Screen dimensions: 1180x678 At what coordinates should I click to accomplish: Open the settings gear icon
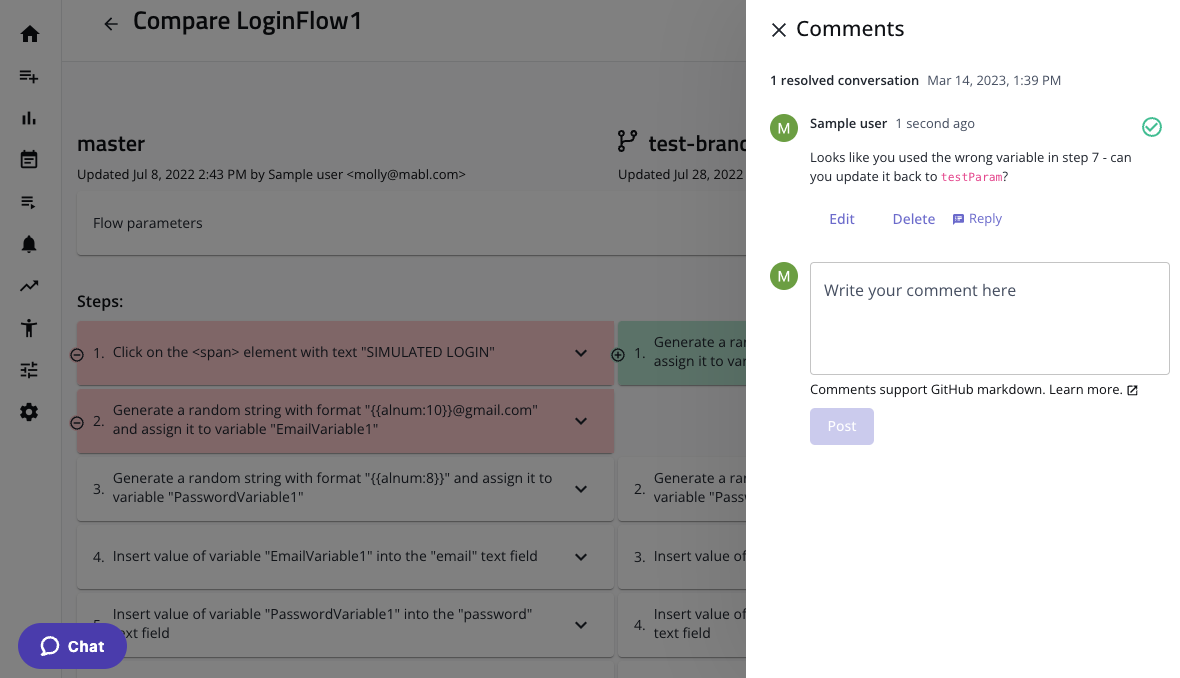click(29, 412)
